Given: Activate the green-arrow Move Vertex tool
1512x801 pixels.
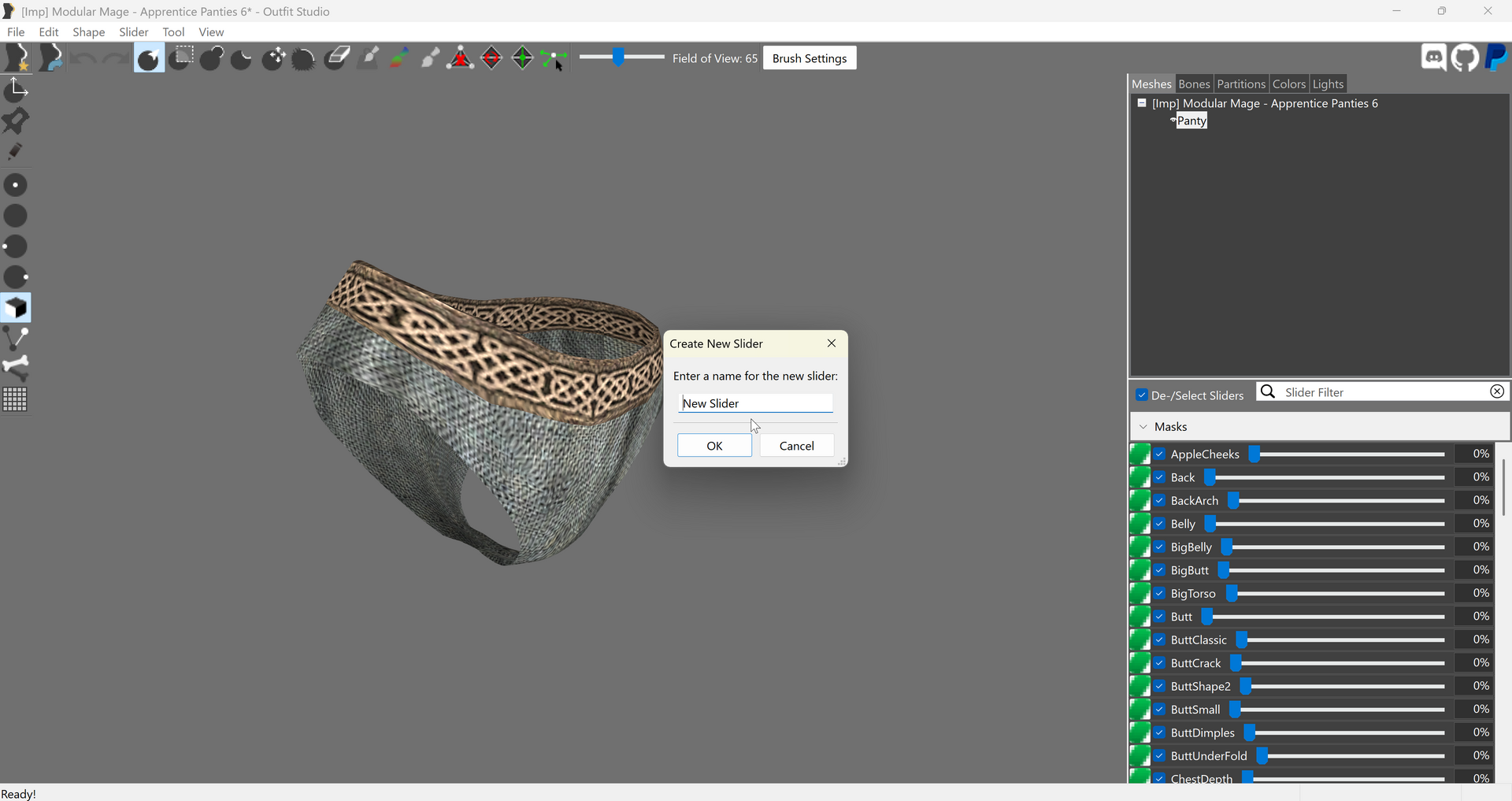Looking at the screenshot, I should tap(554, 58).
